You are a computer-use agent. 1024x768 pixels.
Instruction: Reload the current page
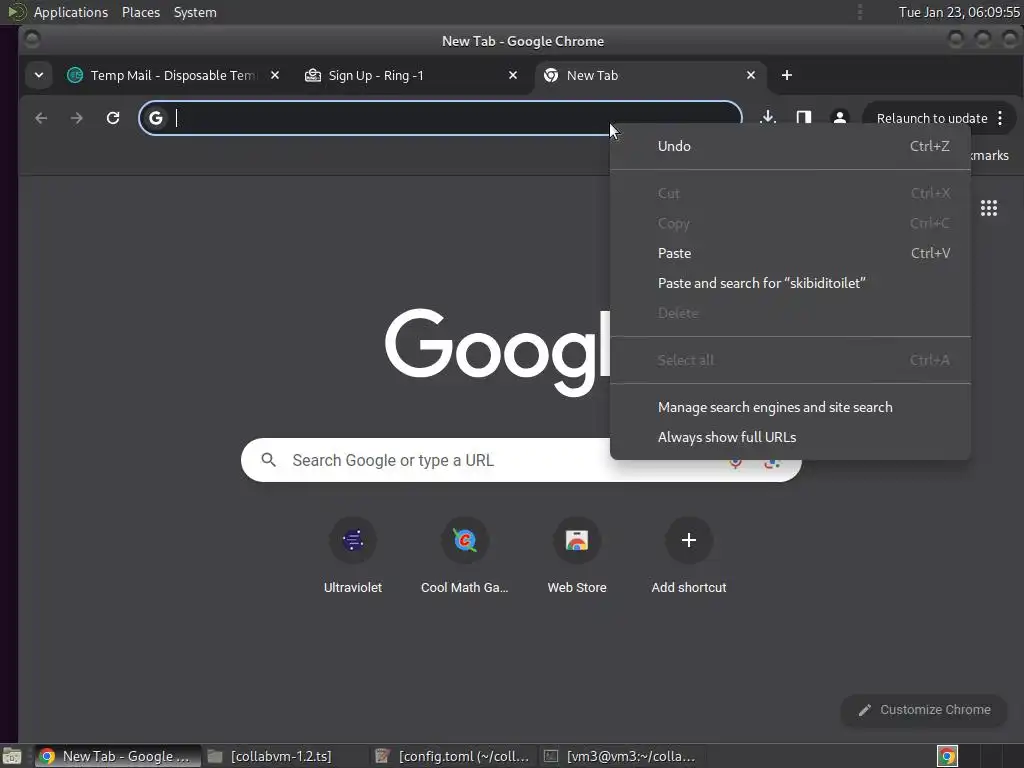[113, 118]
